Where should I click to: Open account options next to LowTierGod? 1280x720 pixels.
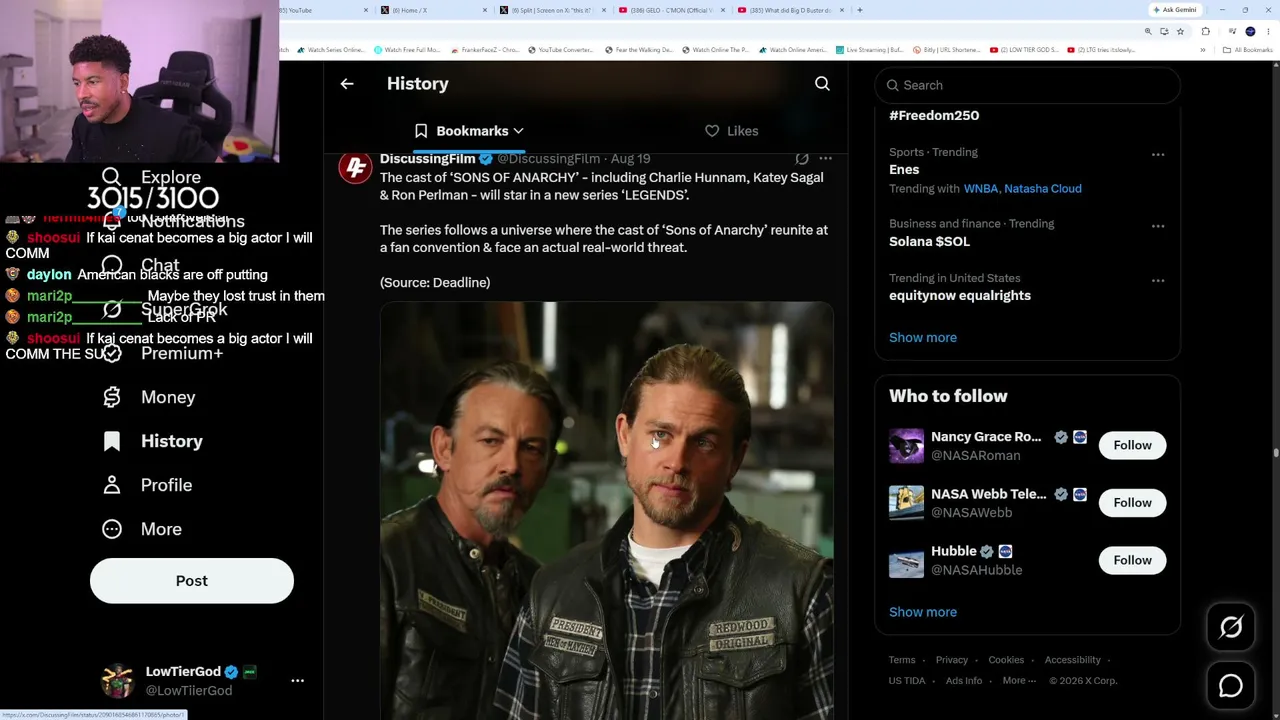(x=297, y=680)
